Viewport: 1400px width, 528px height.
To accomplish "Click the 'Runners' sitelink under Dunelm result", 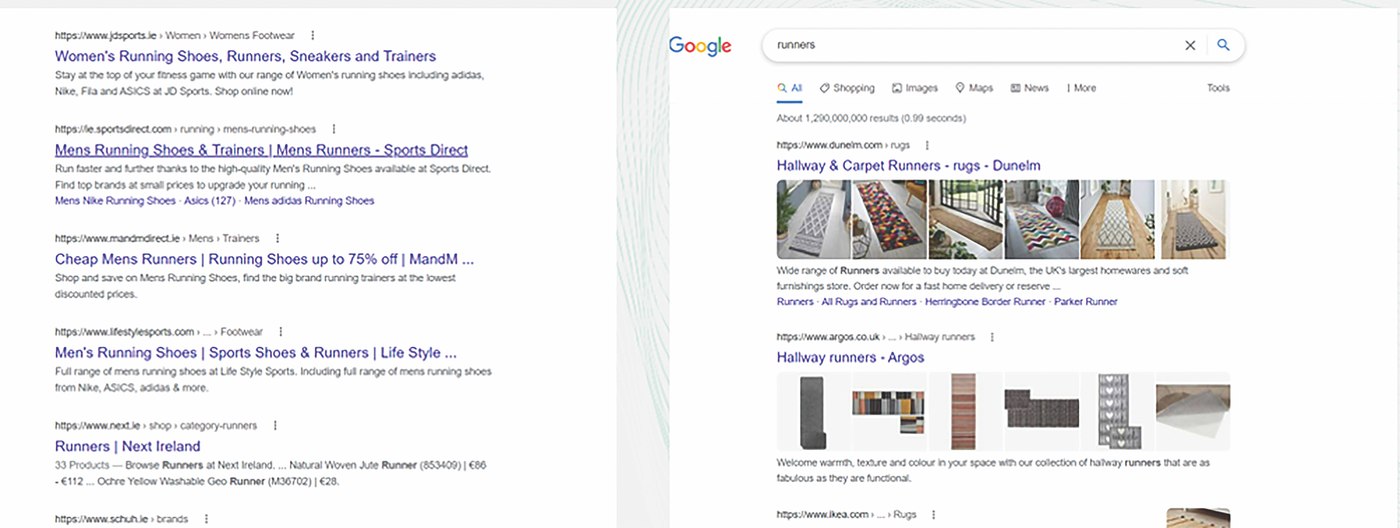I will tap(795, 301).
